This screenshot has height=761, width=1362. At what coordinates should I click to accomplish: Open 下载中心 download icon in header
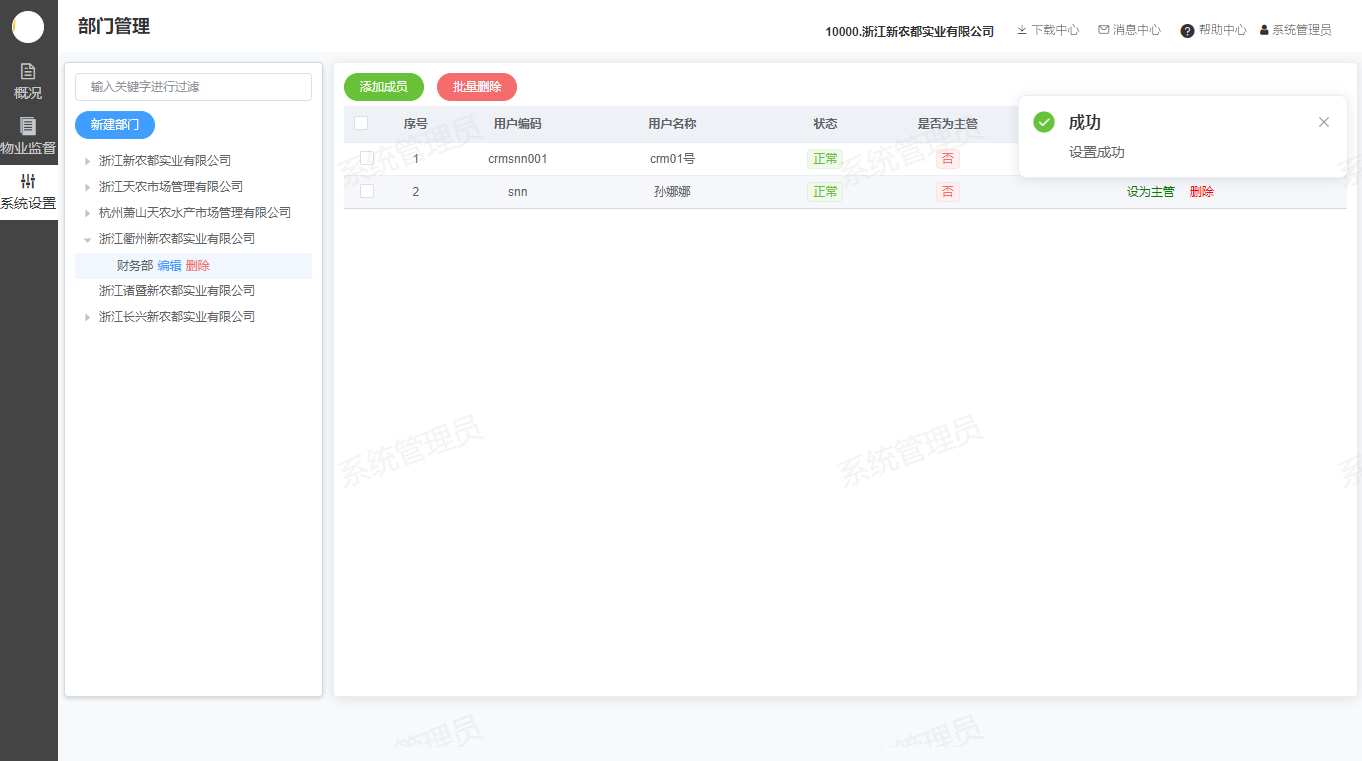pos(1022,30)
